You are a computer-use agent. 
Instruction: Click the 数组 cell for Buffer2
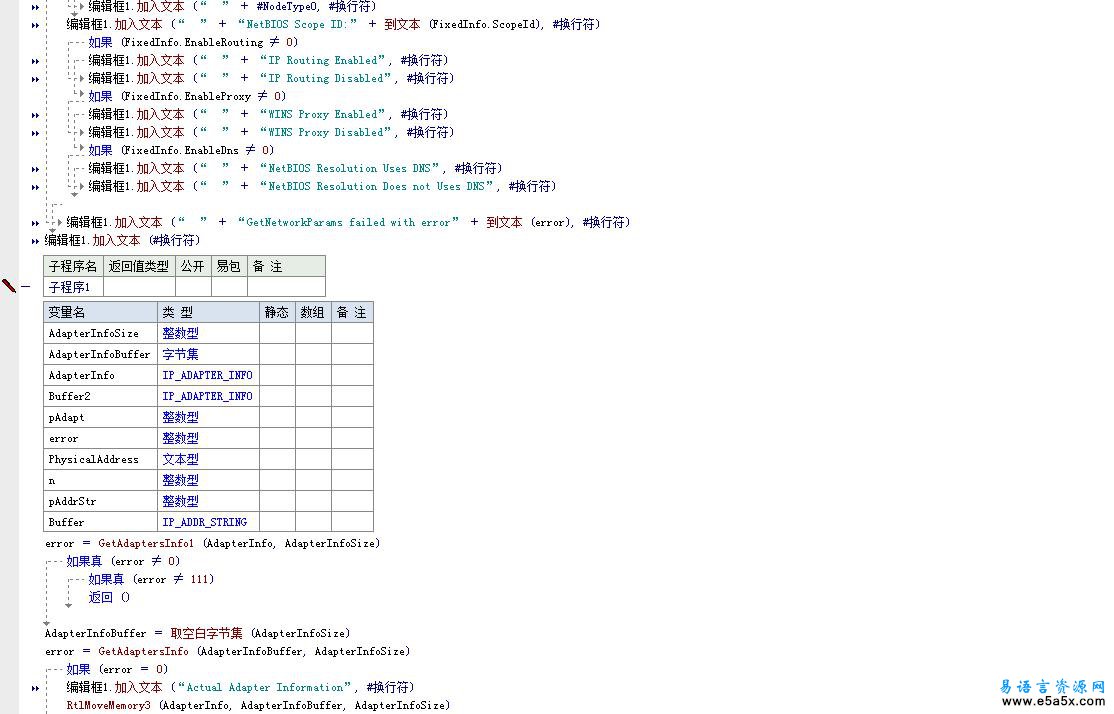pos(313,396)
